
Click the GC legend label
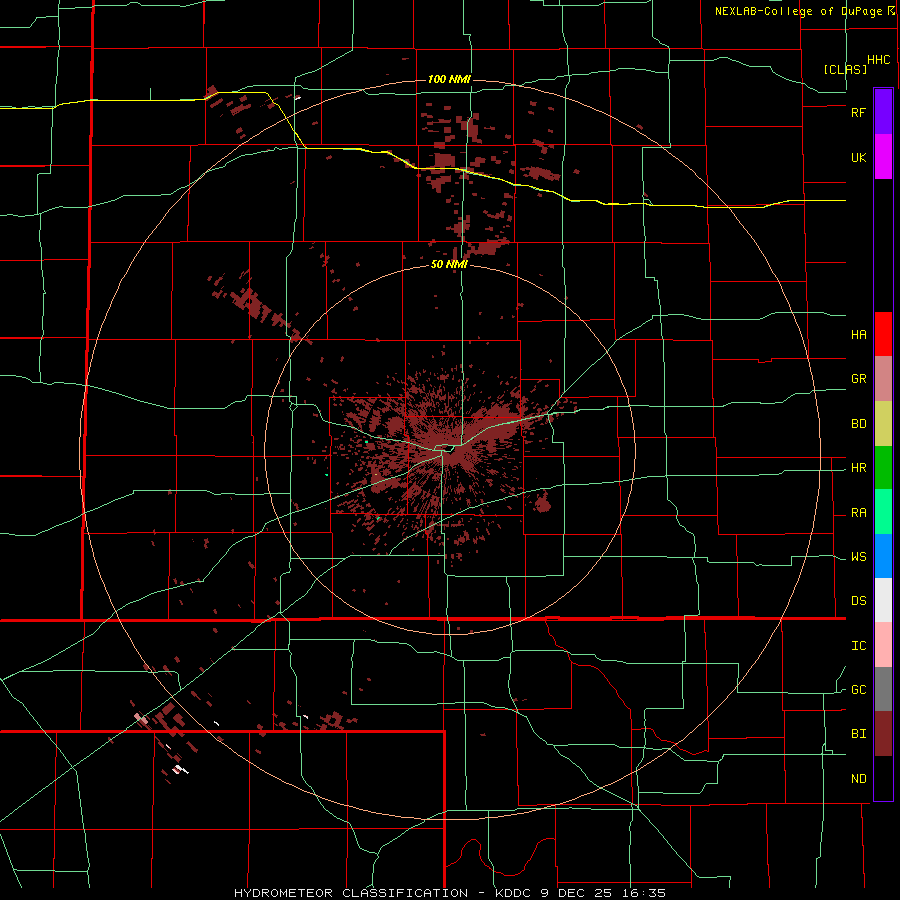point(858,690)
